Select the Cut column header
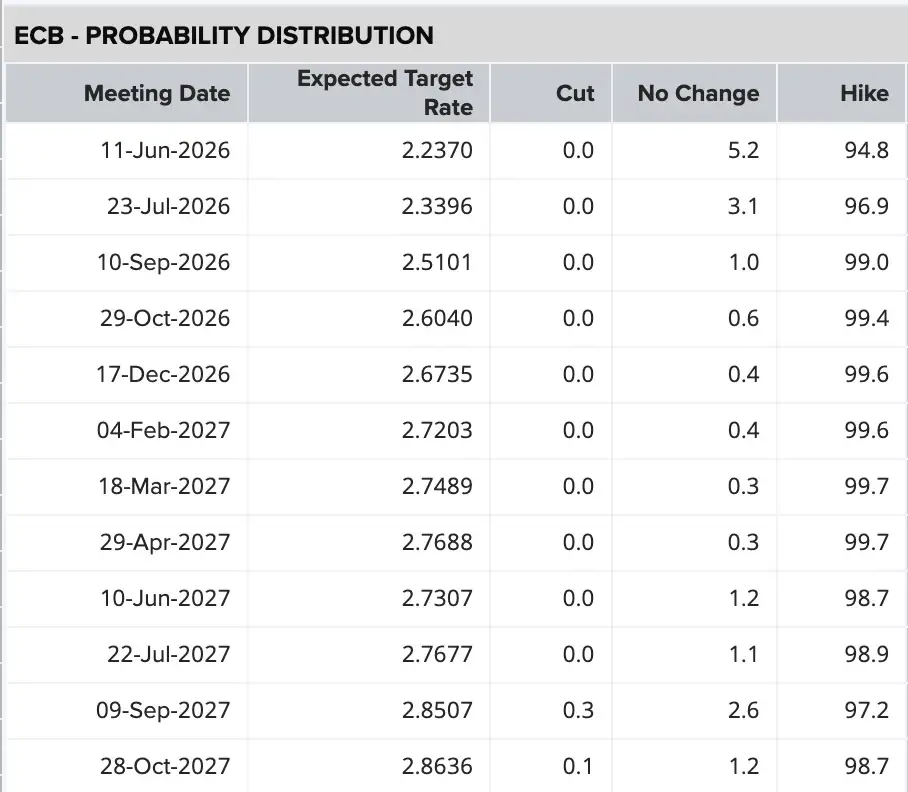This screenshot has height=792, width=908. tap(551, 93)
